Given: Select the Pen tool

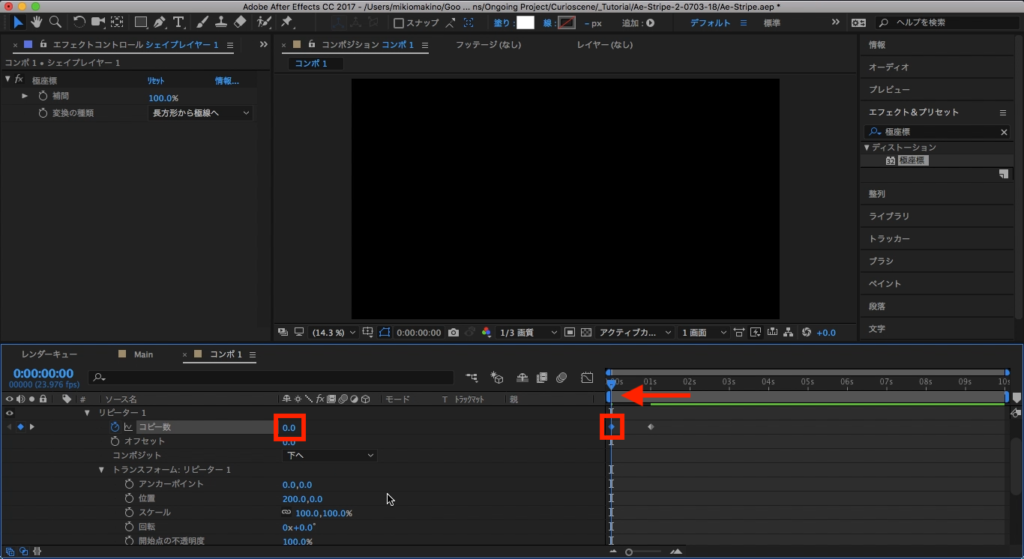Looking at the screenshot, I should pos(160,22).
